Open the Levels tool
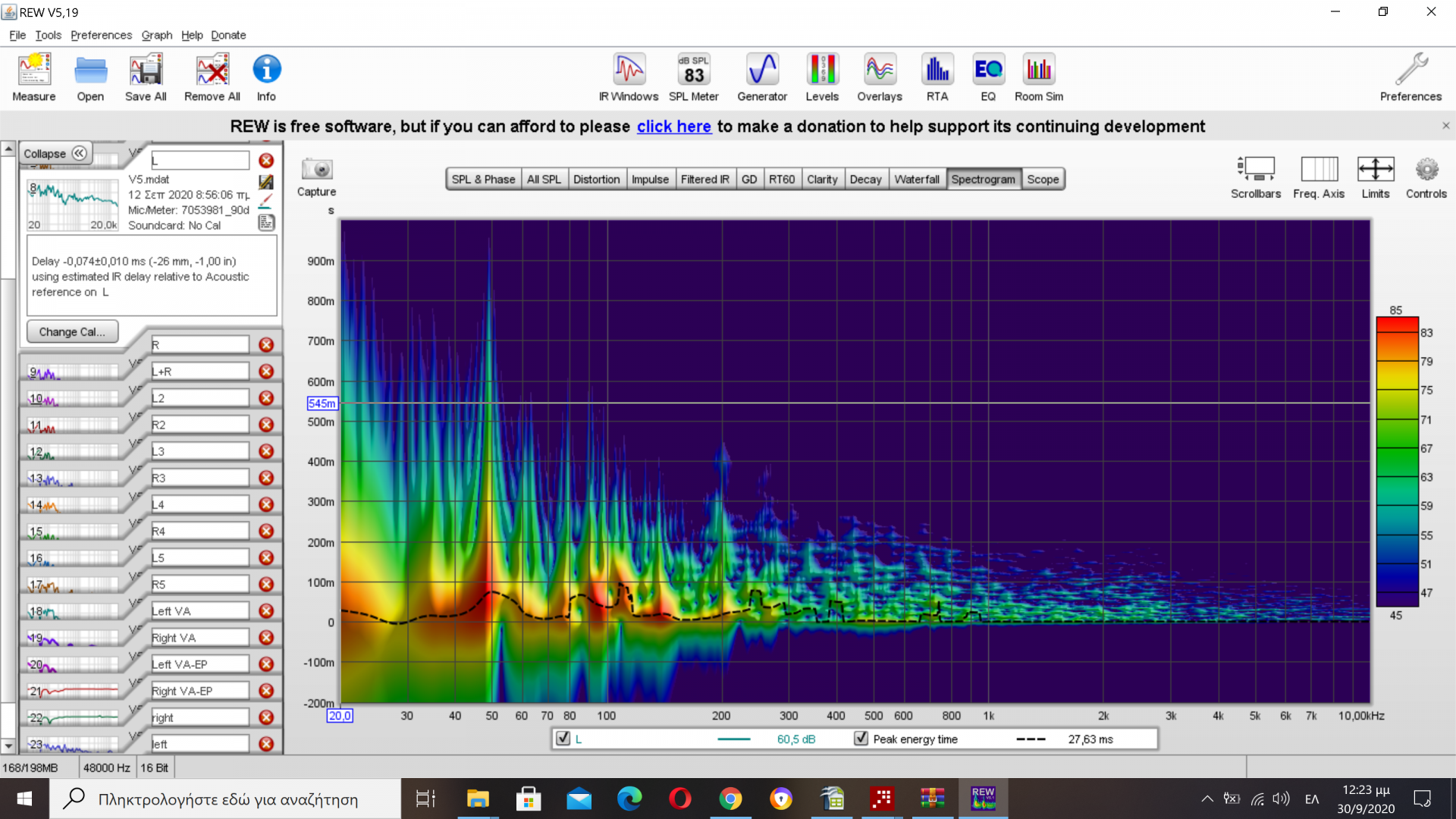1456x819 pixels. click(822, 77)
